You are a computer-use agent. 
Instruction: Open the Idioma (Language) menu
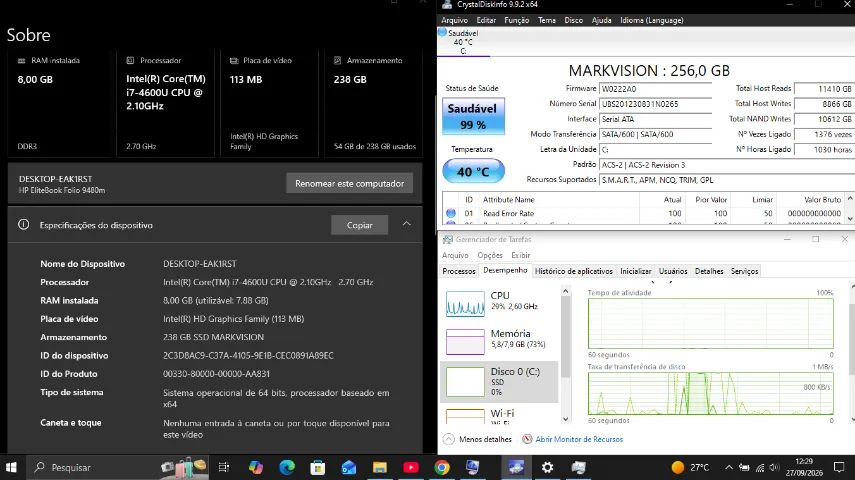point(652,20)
